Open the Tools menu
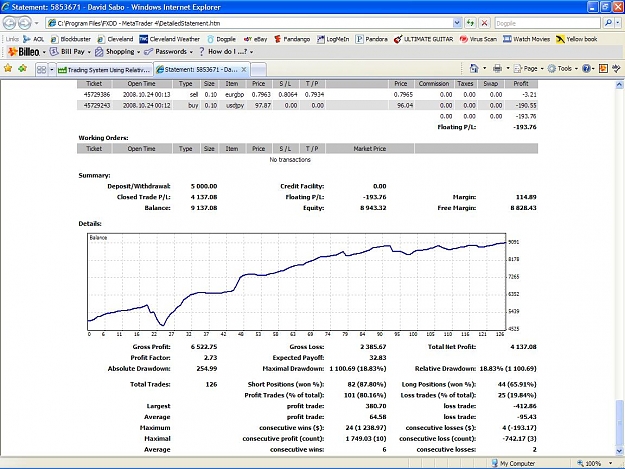625x469 pixels. [x=562, y=69]
